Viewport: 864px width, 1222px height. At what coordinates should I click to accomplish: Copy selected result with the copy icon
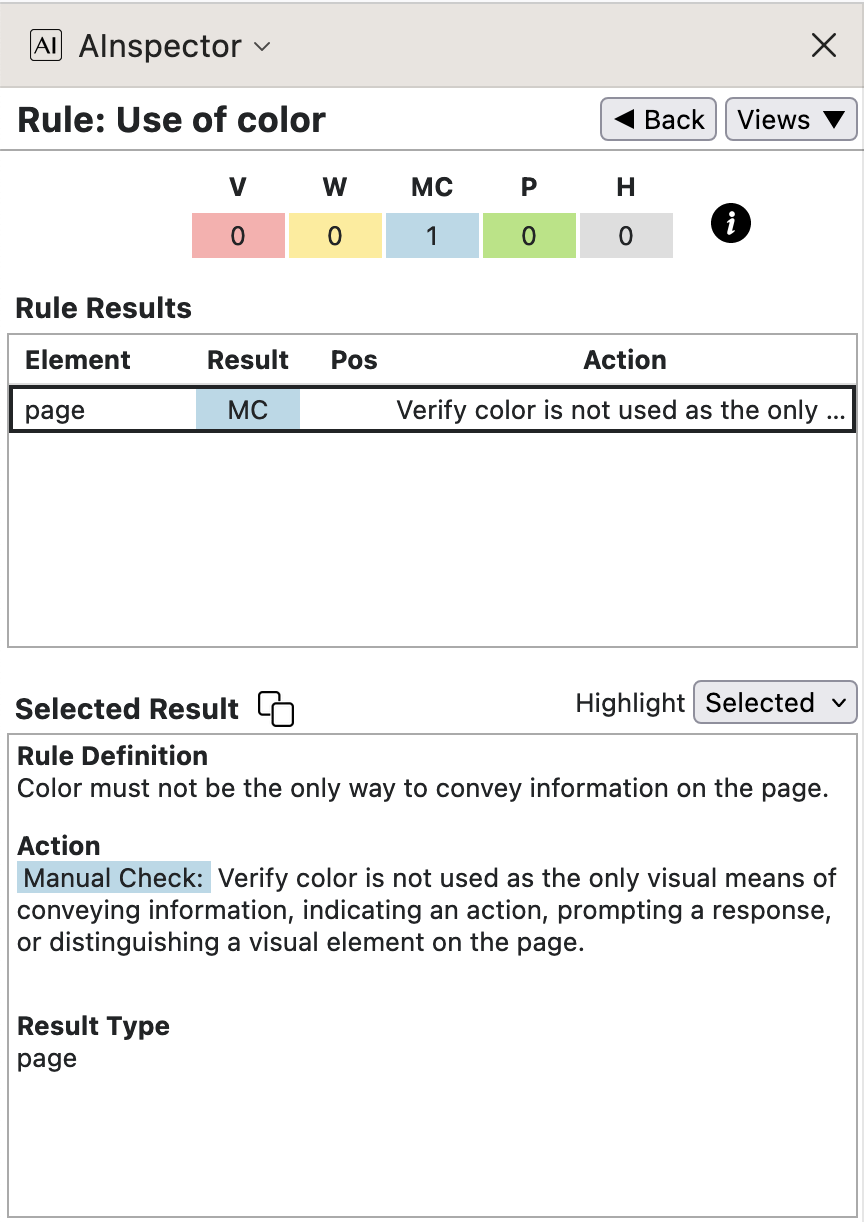(x=276, y=709)
